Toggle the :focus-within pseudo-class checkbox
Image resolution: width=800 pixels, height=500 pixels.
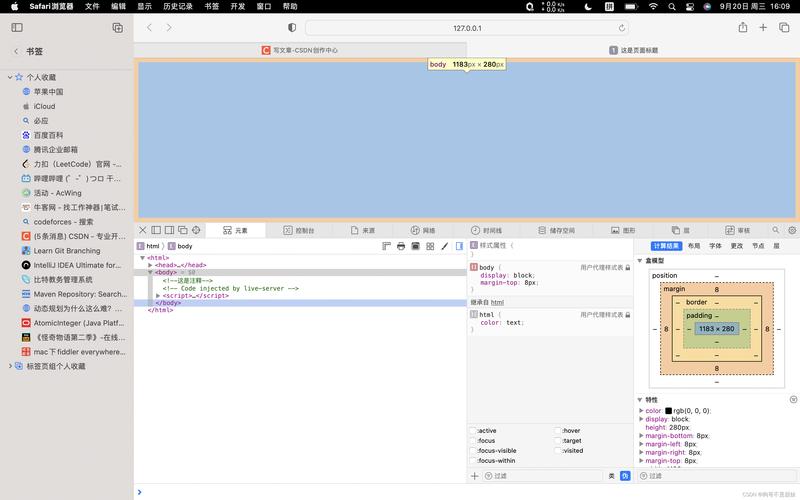[x=473, y=461]
